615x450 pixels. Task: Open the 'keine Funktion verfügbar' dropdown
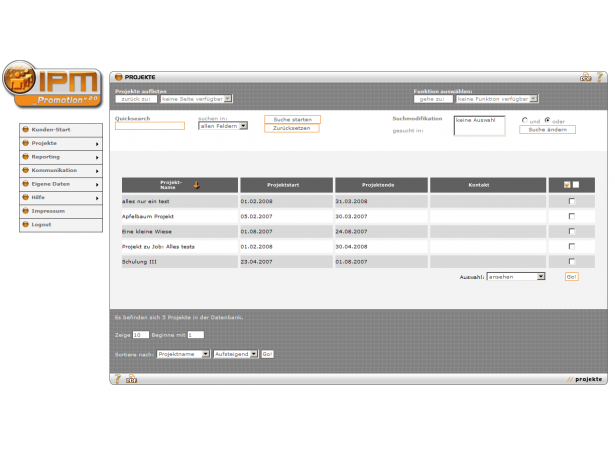tap(497, 99)
